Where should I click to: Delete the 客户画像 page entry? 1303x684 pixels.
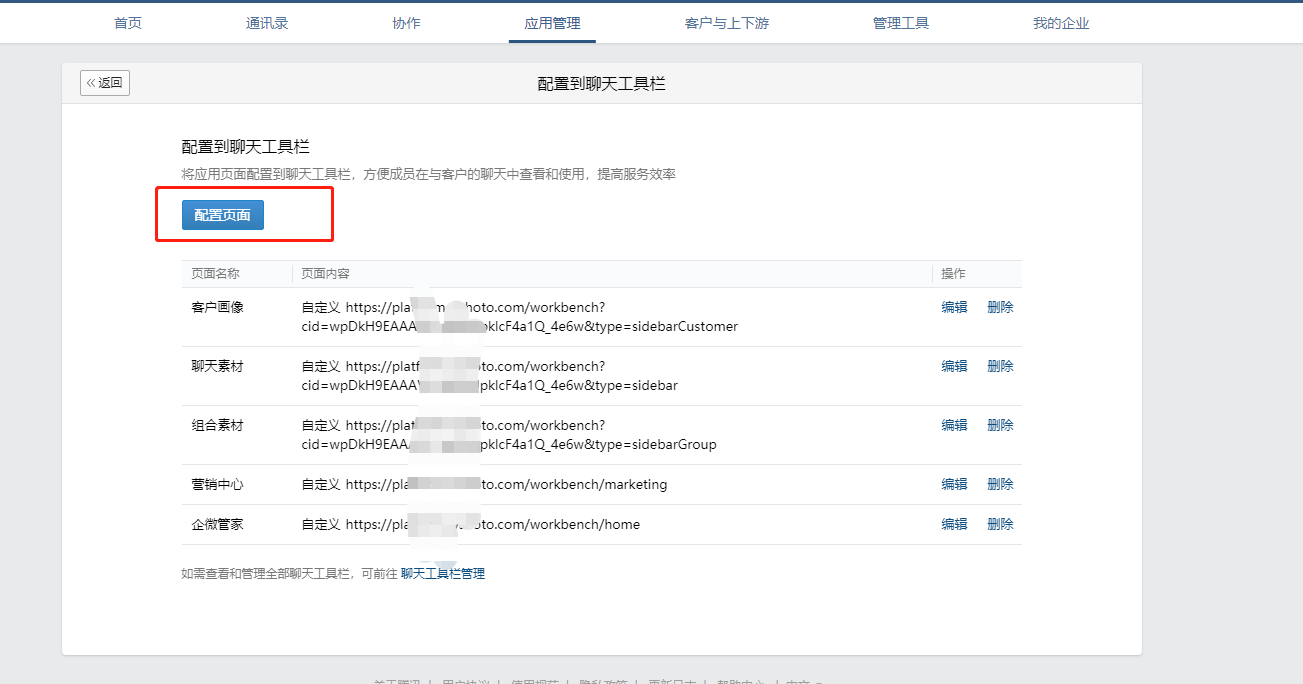pyautogui.click(x=1000, y=307)
